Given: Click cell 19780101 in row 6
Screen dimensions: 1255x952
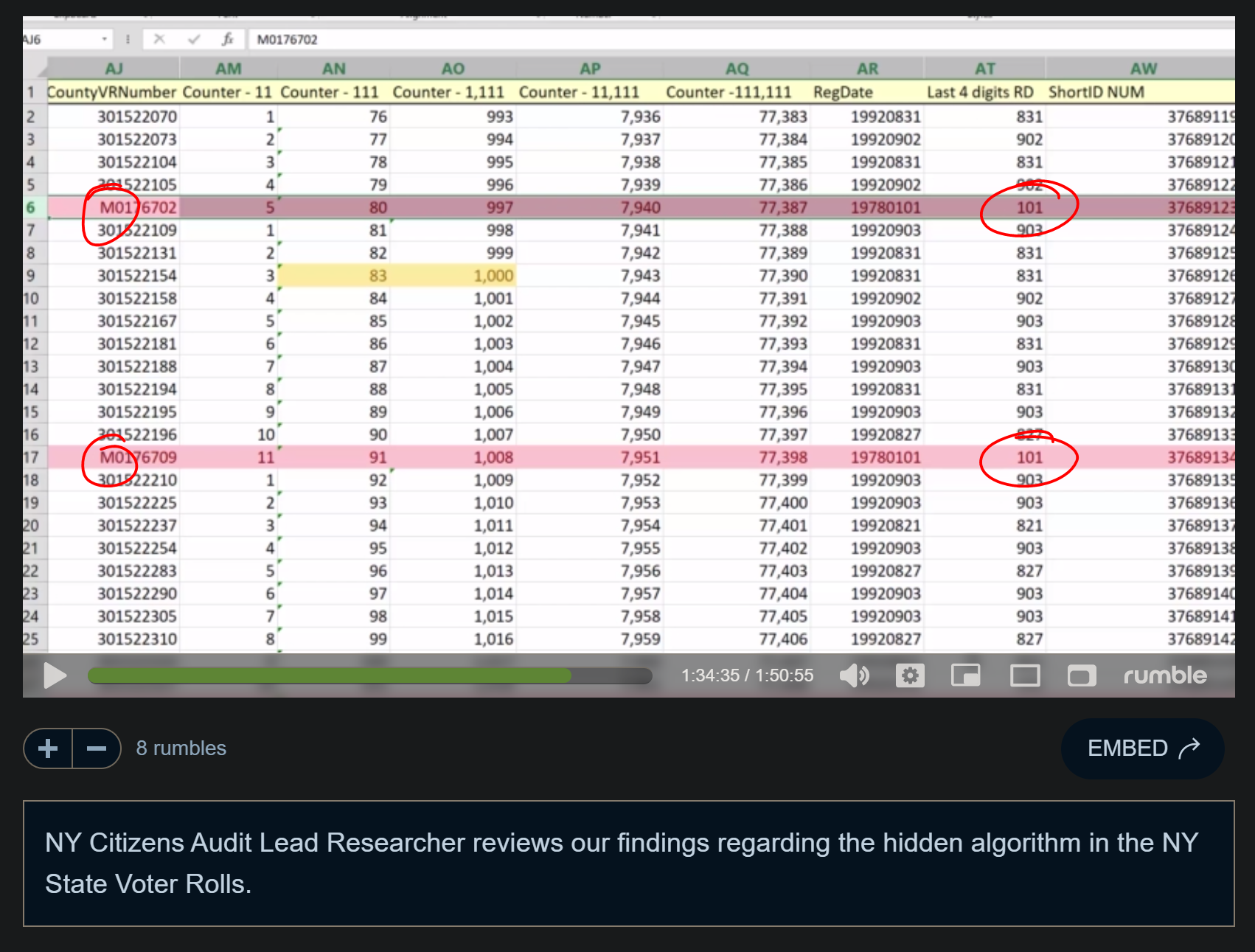Looking at the screenshot, I should point(867,207).
